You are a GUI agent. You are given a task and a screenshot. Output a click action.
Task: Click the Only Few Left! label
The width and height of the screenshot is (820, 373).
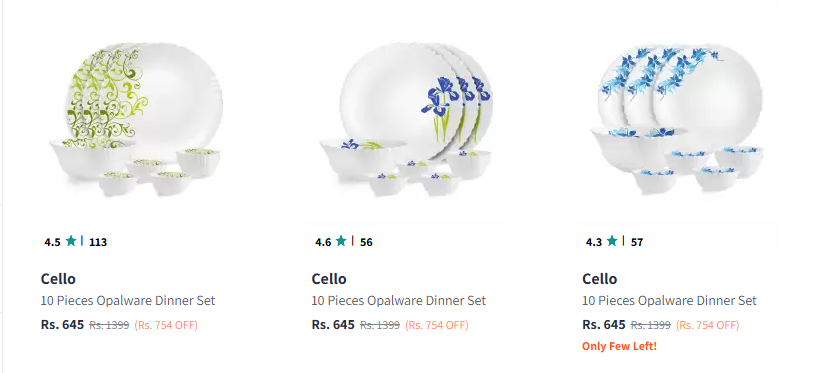click(619, 346)
